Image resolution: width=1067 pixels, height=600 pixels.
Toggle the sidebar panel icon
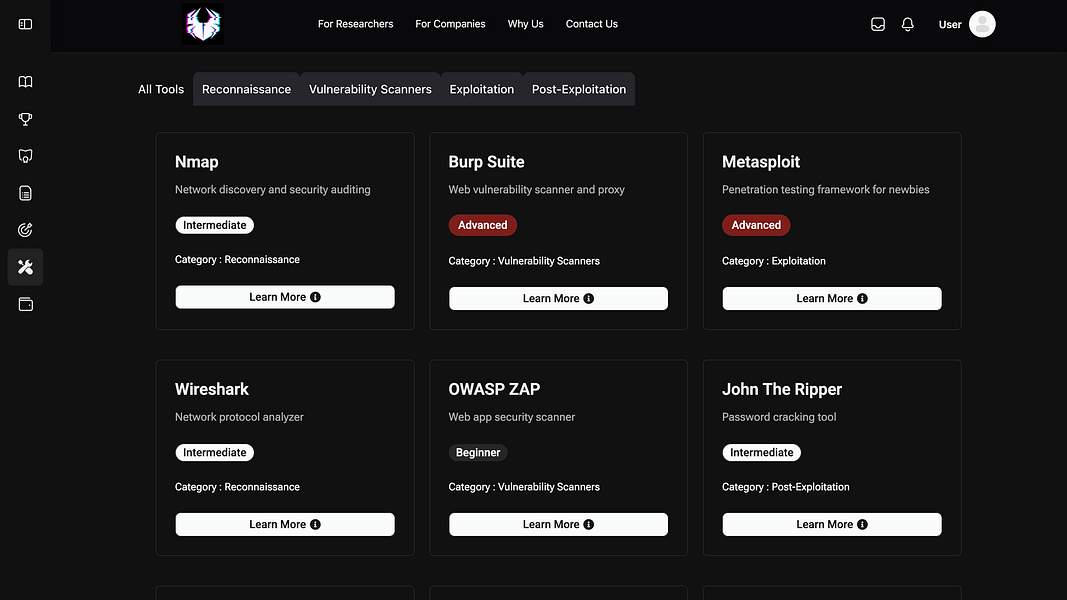coord(25,24)
